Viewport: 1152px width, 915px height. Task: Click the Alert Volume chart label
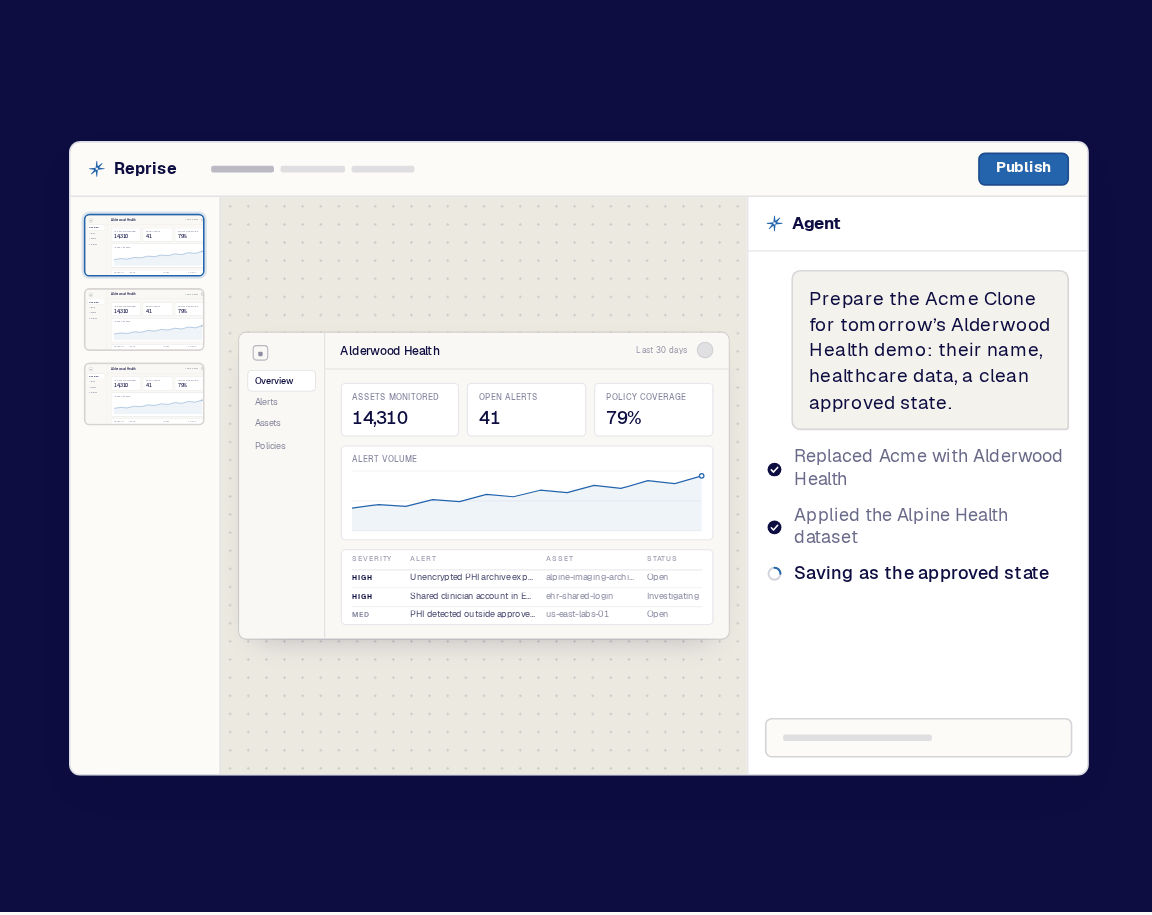(384, 459)
